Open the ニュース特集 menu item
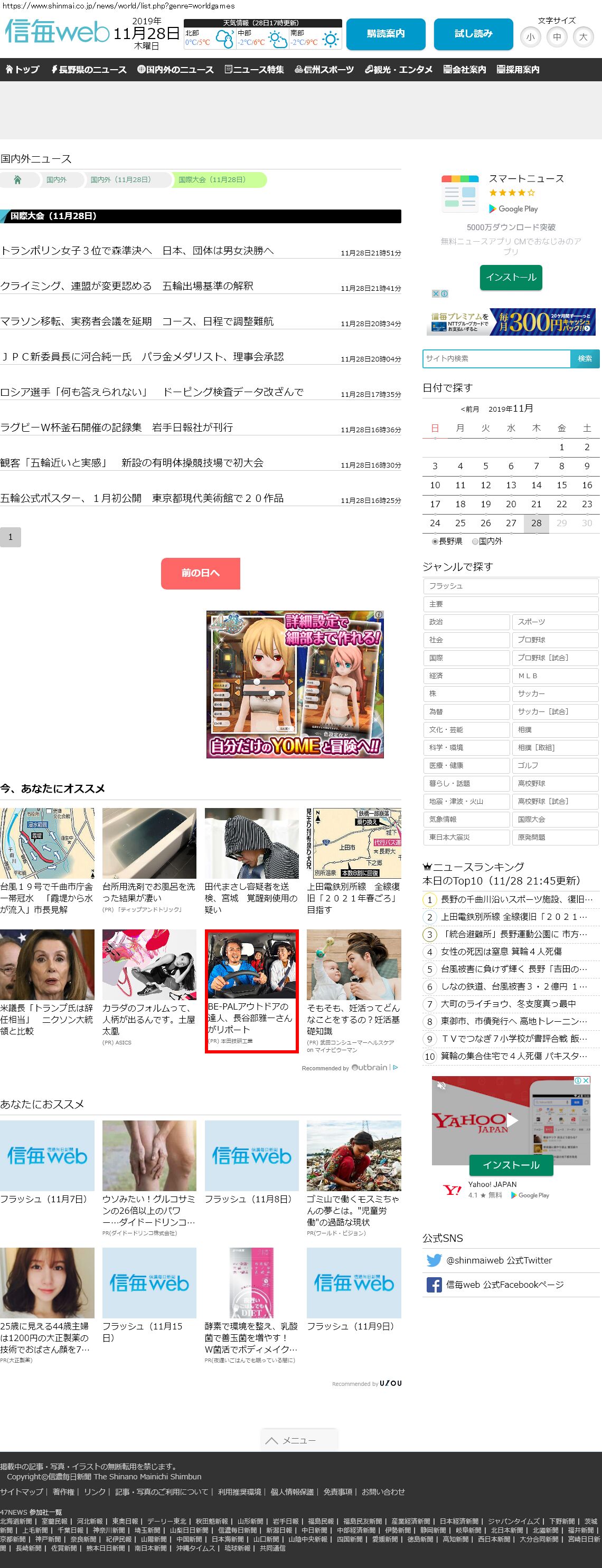The width and height of the screenshot is (602, 1568). click(254, 70)
